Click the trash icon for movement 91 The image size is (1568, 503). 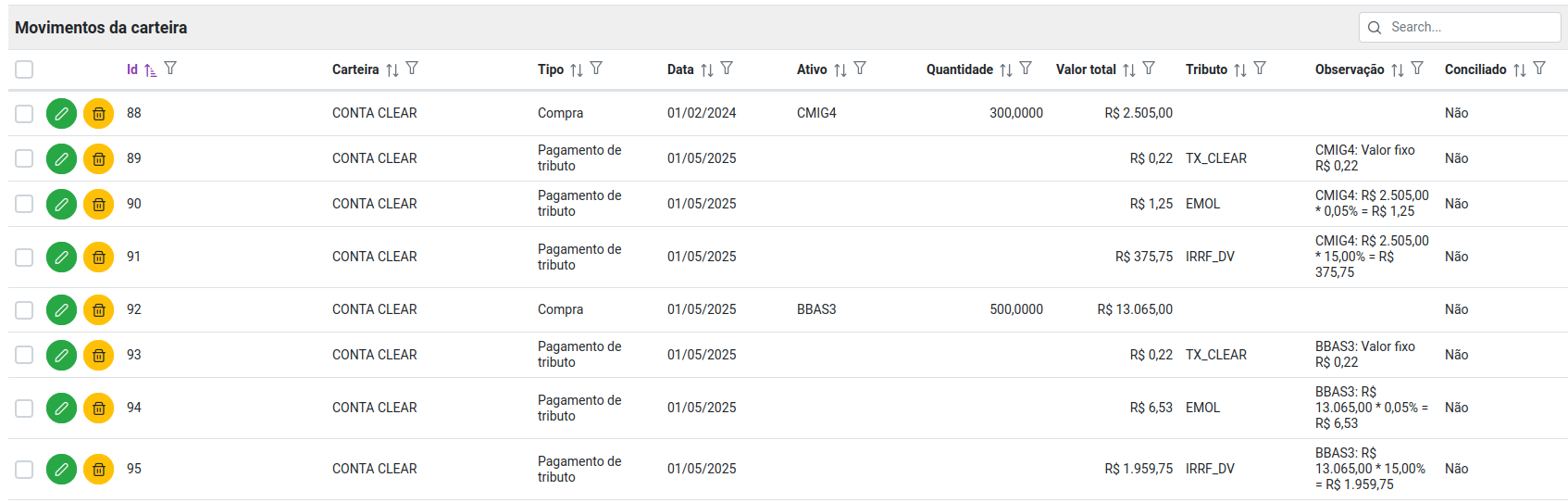98,257
